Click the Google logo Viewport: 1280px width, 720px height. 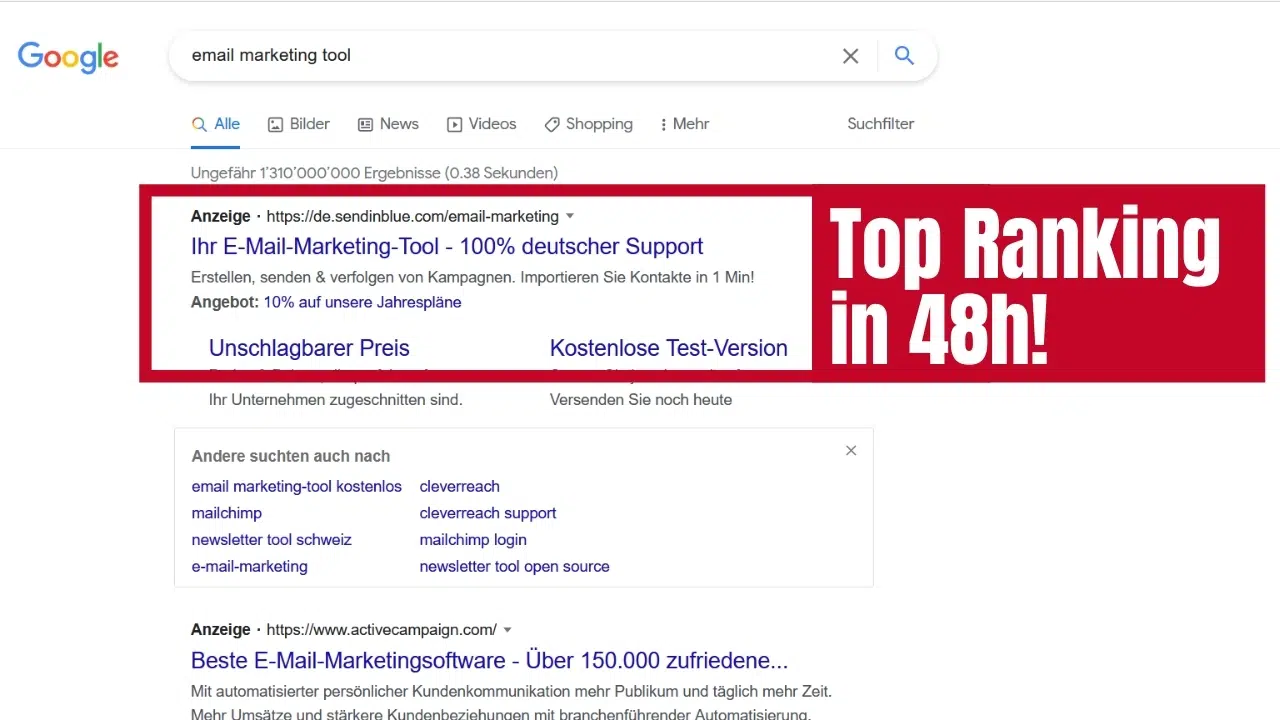coord(68,57)
